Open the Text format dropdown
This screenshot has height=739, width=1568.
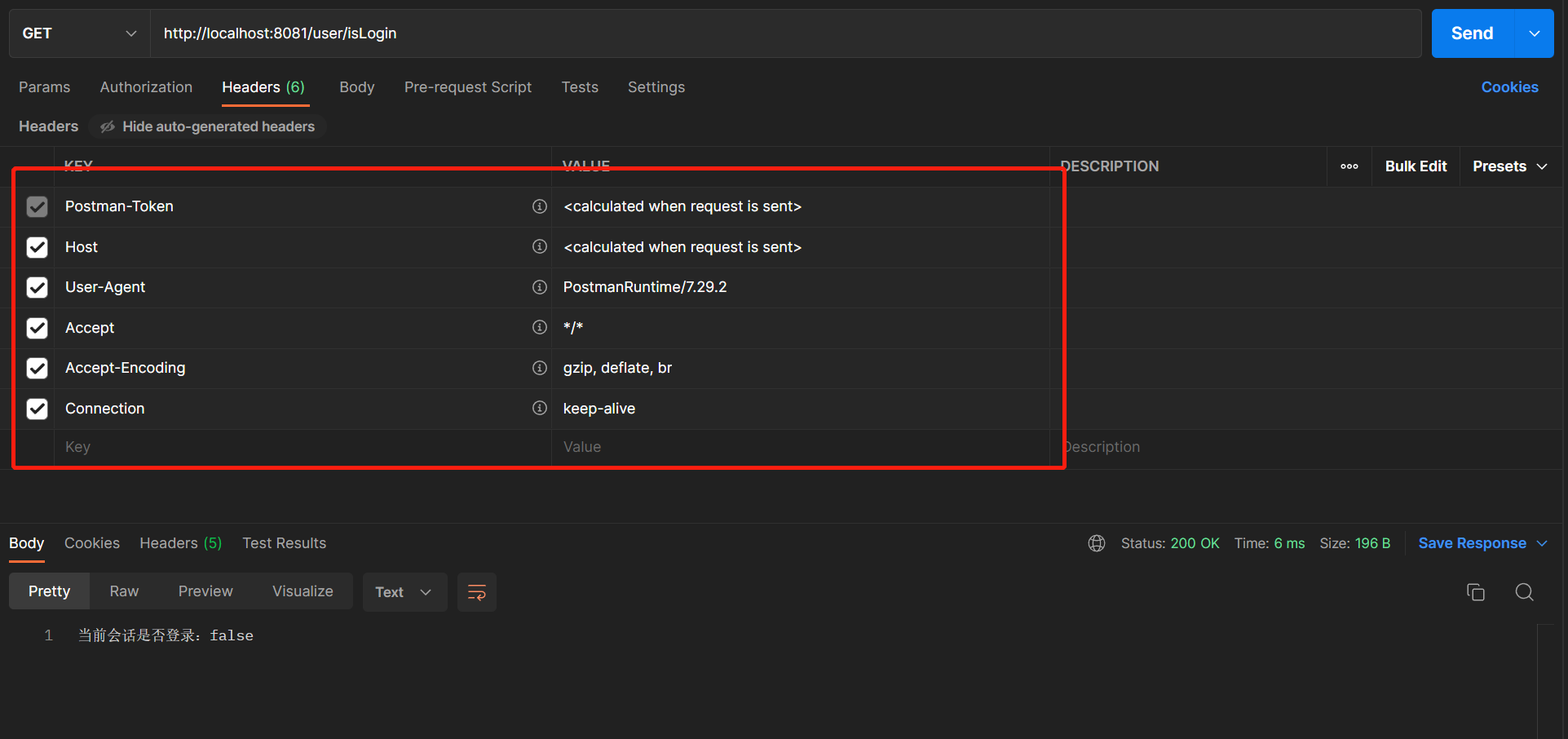click(404, 592)
